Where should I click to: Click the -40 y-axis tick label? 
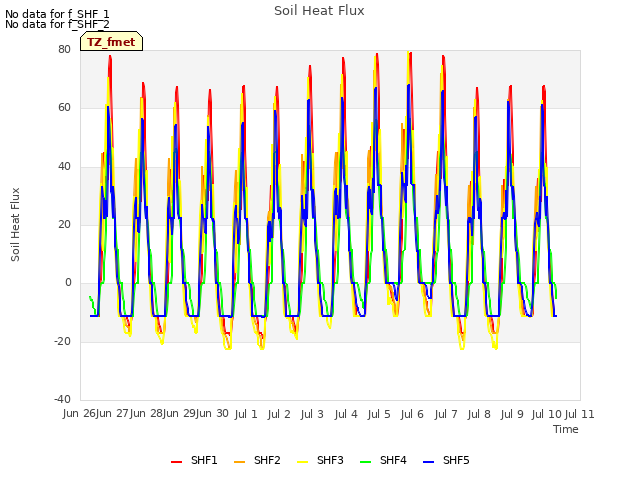click(x=62, y=399)
